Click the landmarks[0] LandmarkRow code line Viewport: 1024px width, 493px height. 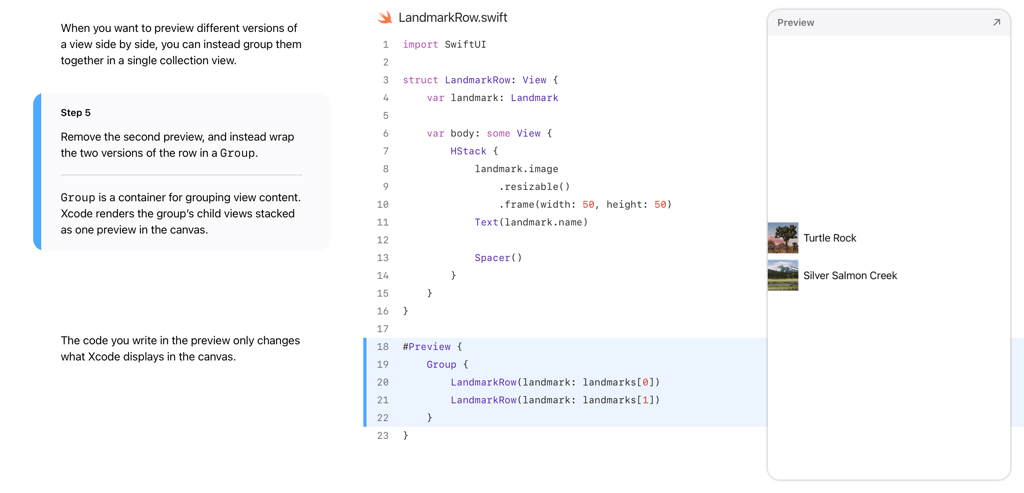coord(554,382)
